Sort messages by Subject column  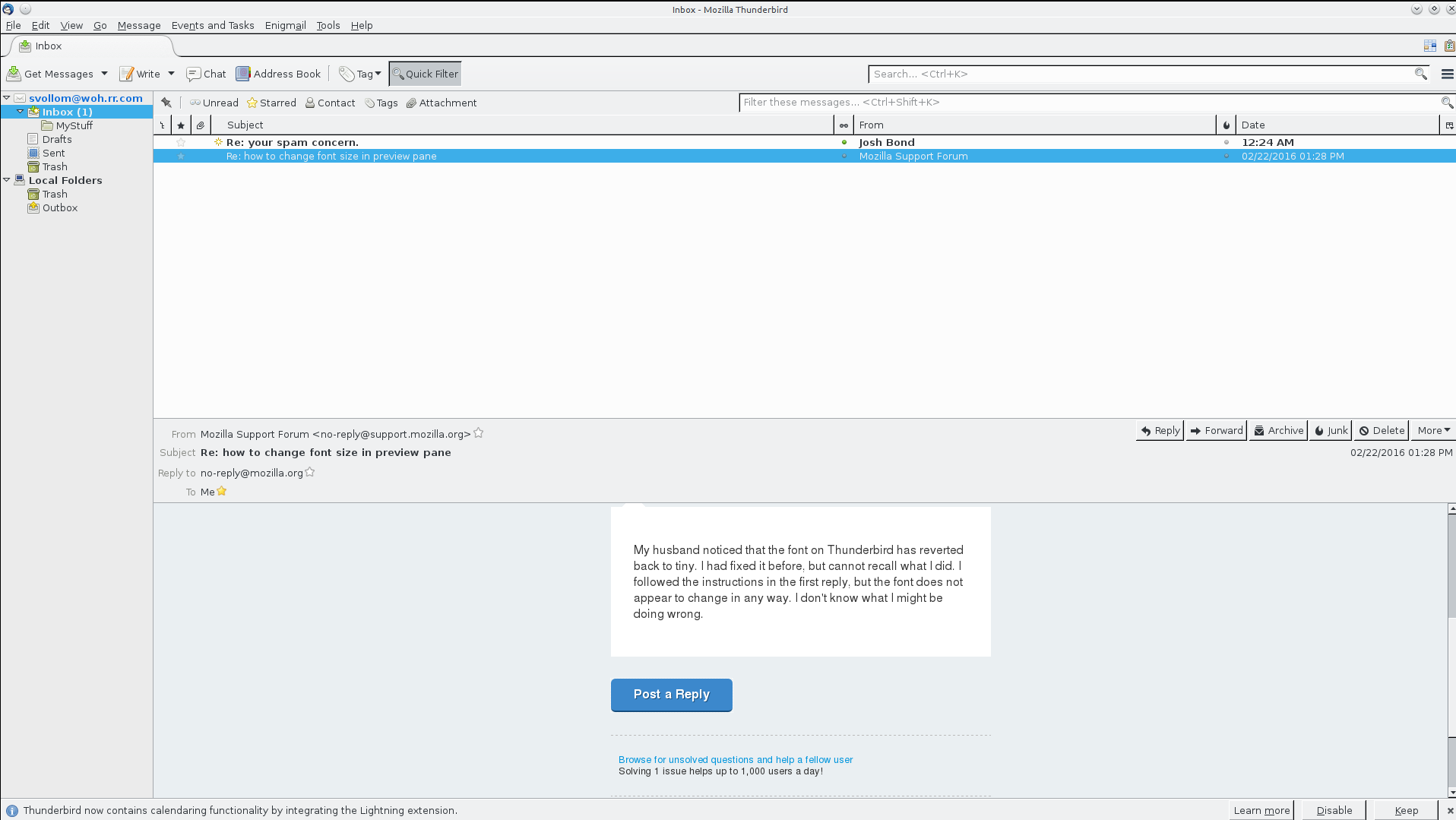tap(522, 125)
